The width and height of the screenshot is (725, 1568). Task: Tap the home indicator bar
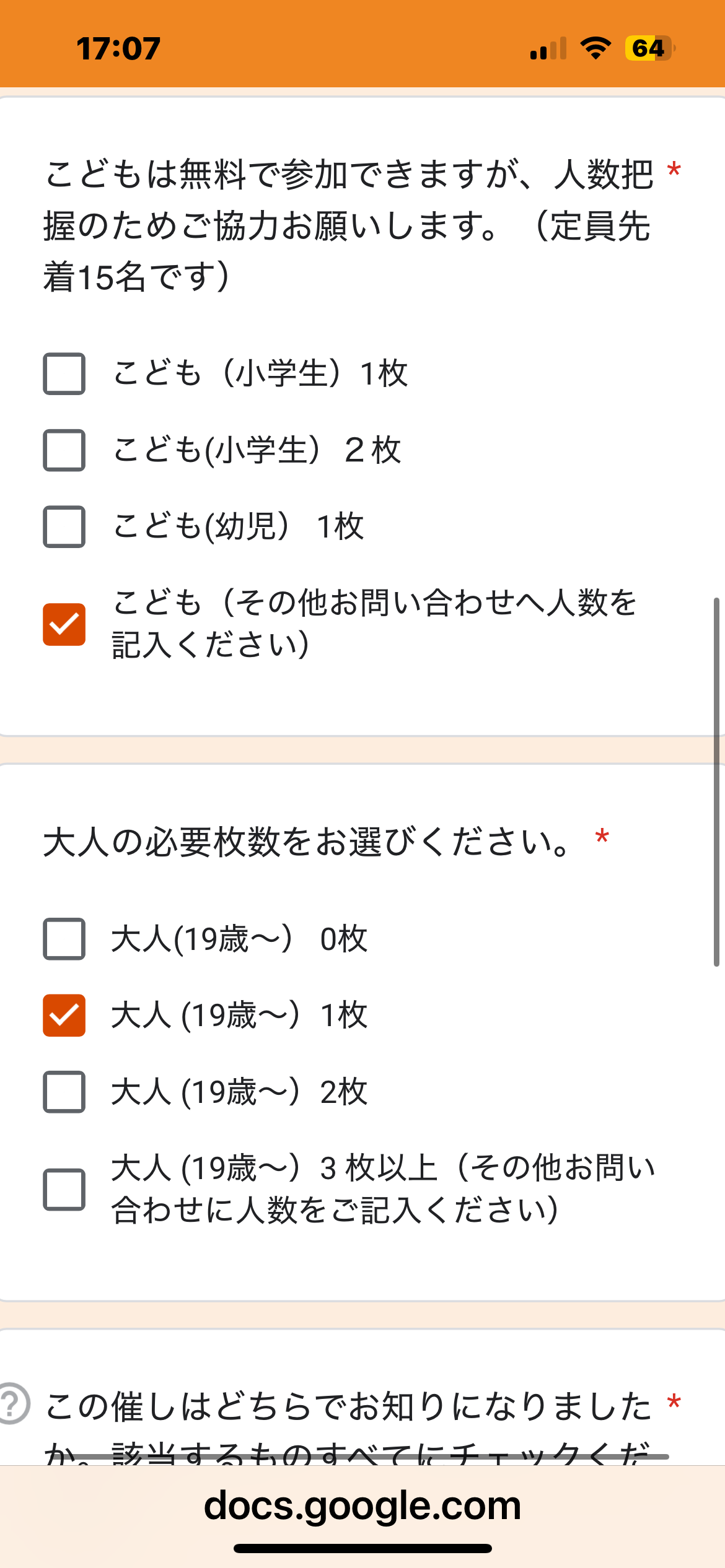point(362,1549)
